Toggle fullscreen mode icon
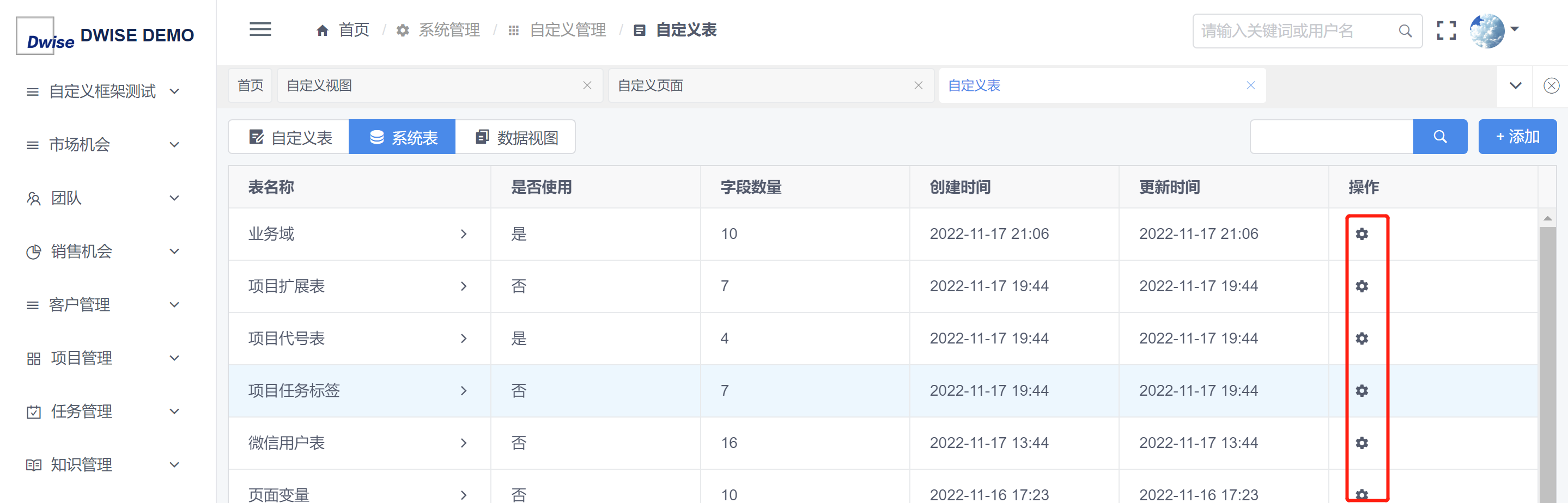This screenshot has width=1568, height=503. point(1447,30)
